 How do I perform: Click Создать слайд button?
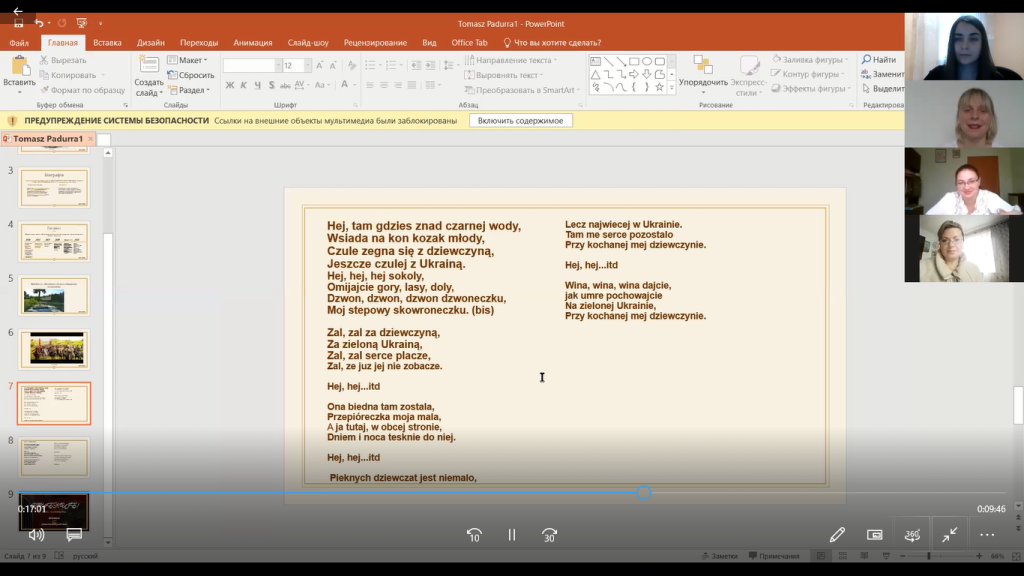coord(149,76)
